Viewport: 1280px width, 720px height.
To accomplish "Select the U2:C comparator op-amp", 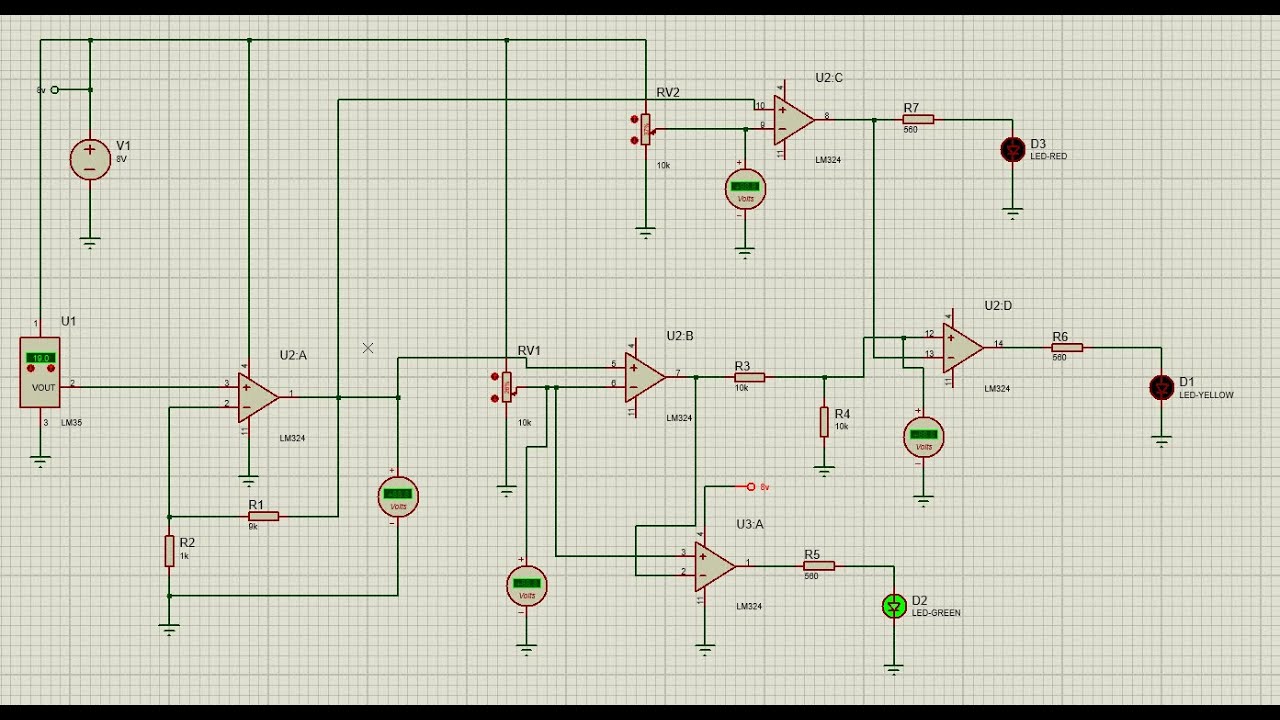I will point(794,120).
